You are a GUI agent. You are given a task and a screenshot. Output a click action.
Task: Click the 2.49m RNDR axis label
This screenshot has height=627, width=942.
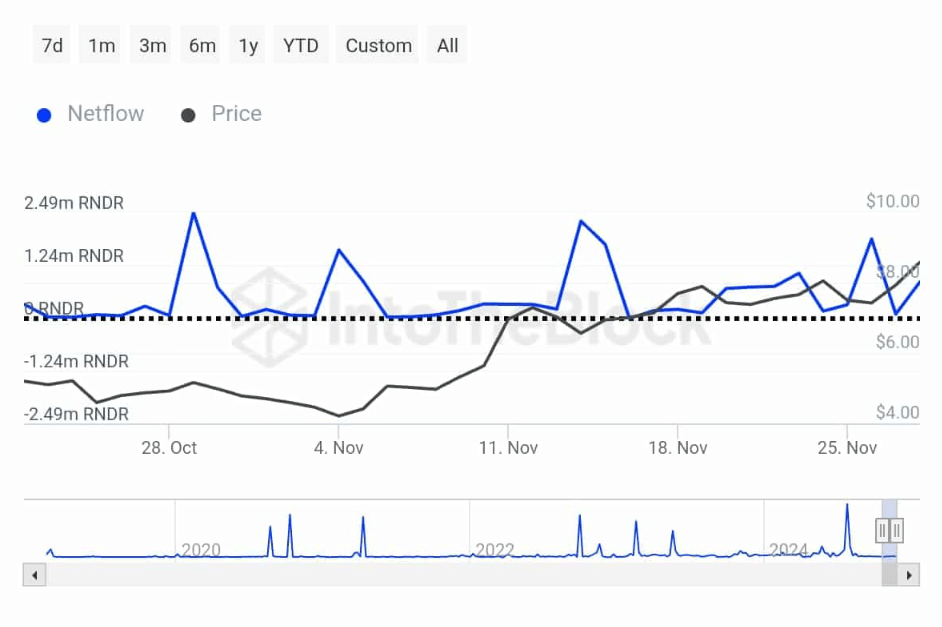pyautogui.click(x=74, y=203)
